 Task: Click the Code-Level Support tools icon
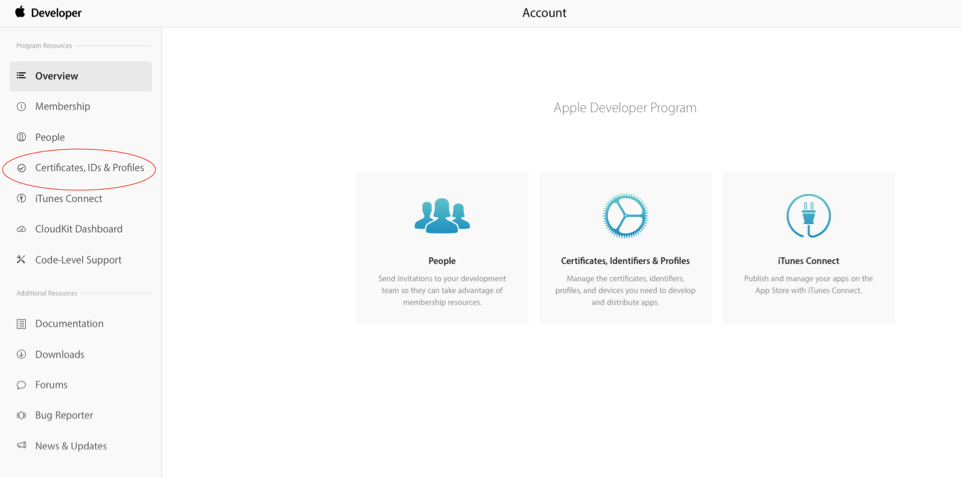pyautogui.click(x=21, y=260)
